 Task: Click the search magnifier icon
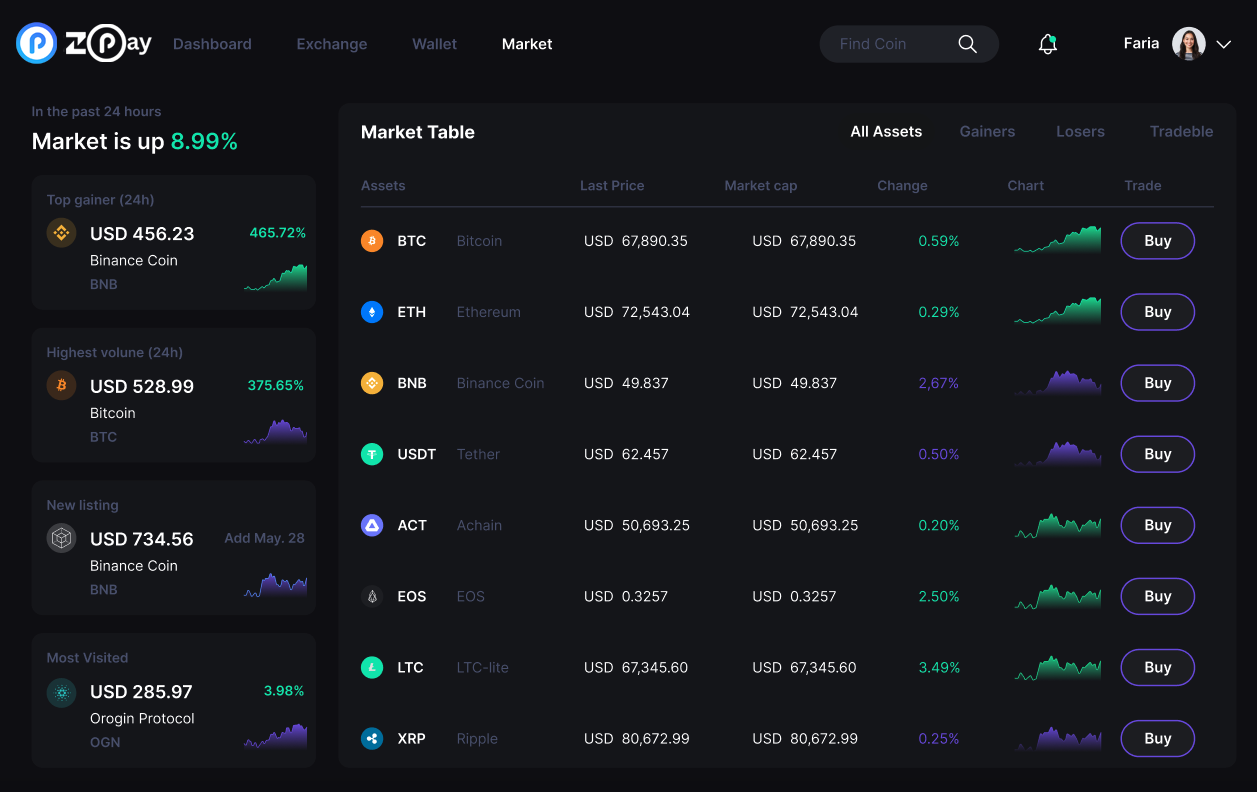coord(967,44)
